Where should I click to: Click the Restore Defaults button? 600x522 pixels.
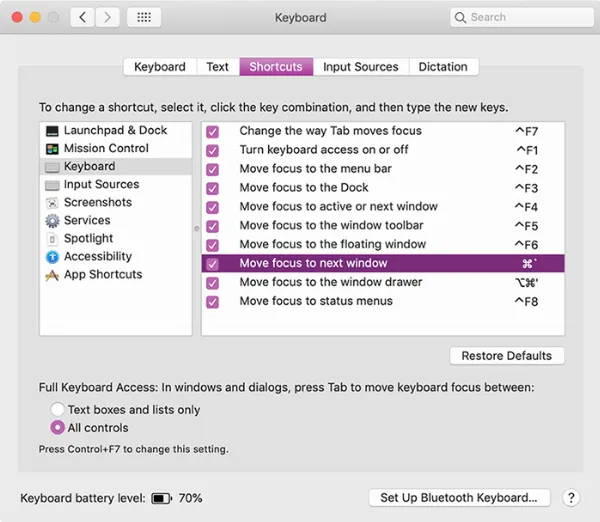(507, 356)
